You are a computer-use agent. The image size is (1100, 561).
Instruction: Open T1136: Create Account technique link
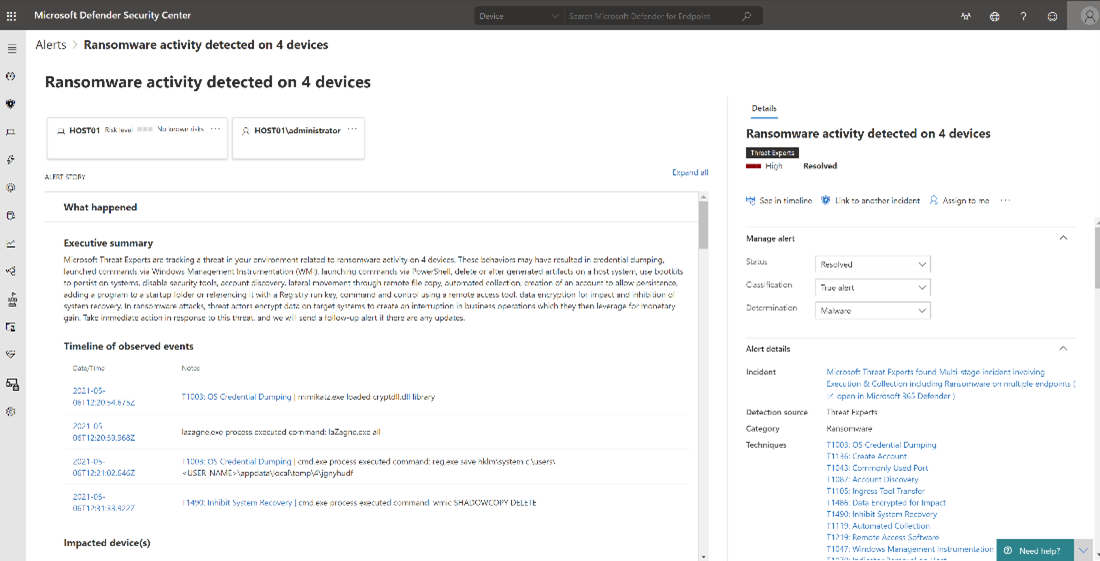(x=866, y=456)
